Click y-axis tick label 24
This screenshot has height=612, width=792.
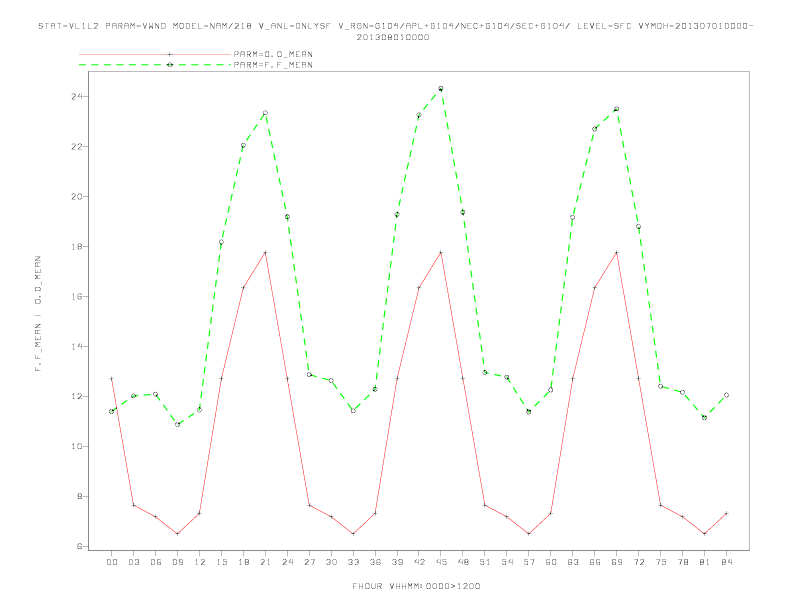point(76,96)
